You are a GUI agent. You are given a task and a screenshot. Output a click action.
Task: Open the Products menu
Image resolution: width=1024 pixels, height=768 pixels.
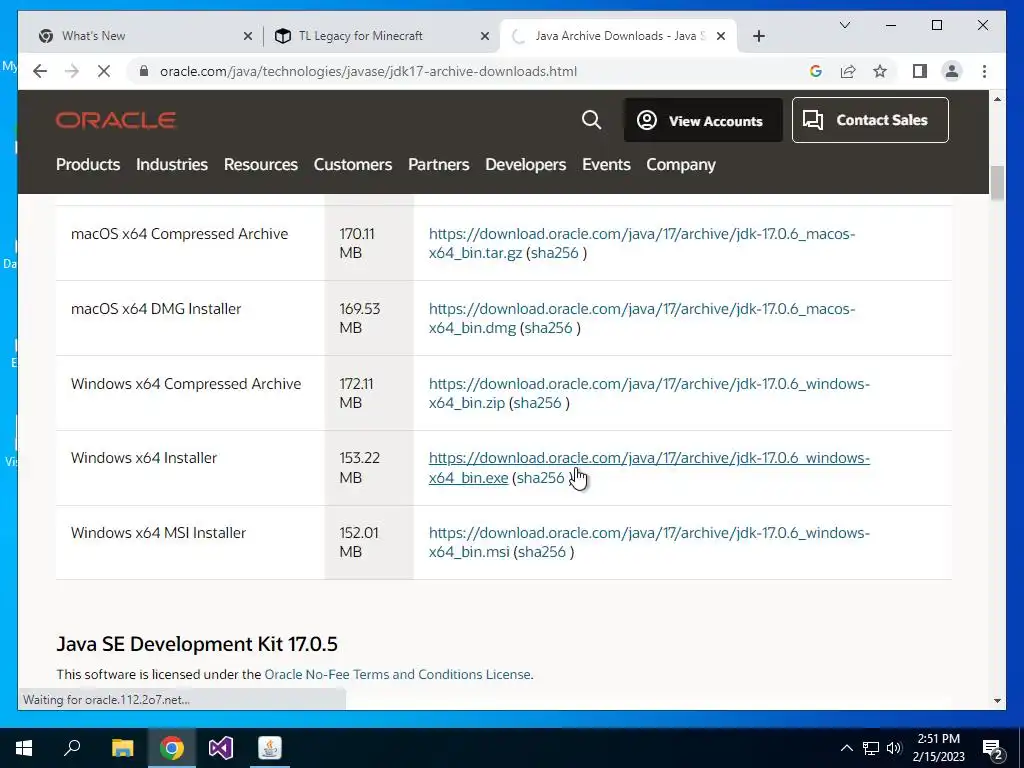88,165
